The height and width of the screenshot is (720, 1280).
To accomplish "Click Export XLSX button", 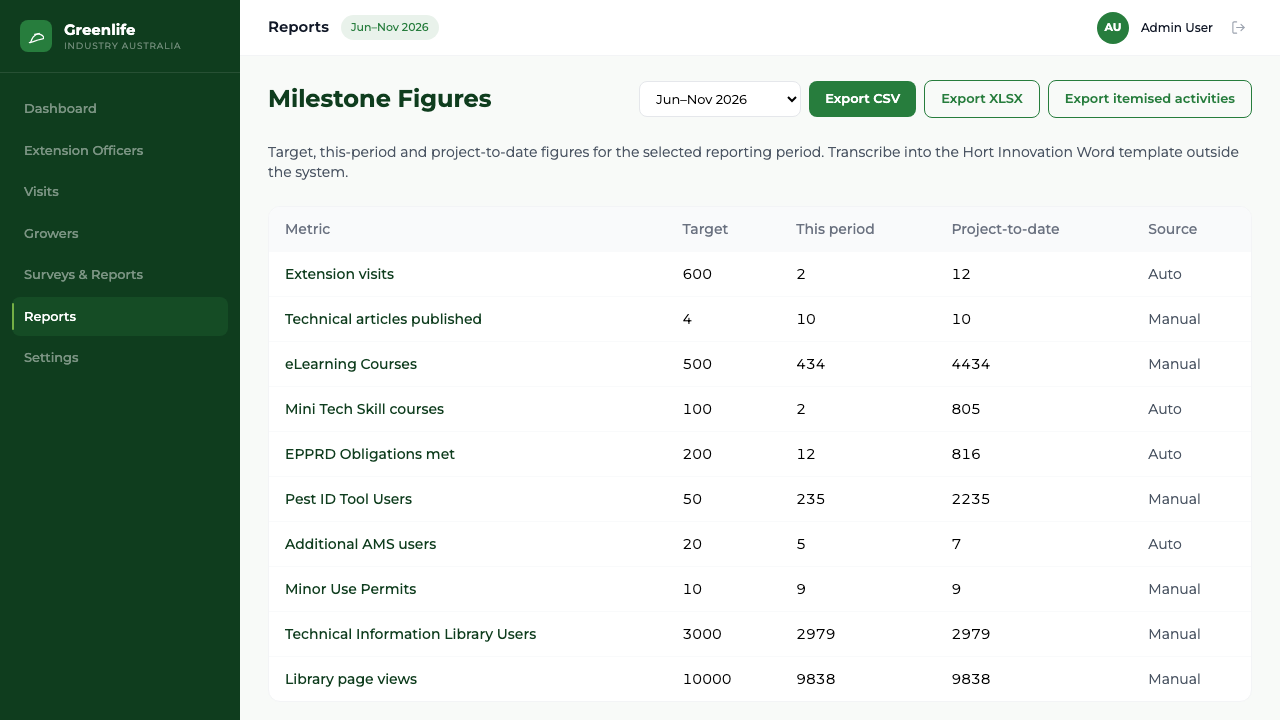I will (982, 99).
